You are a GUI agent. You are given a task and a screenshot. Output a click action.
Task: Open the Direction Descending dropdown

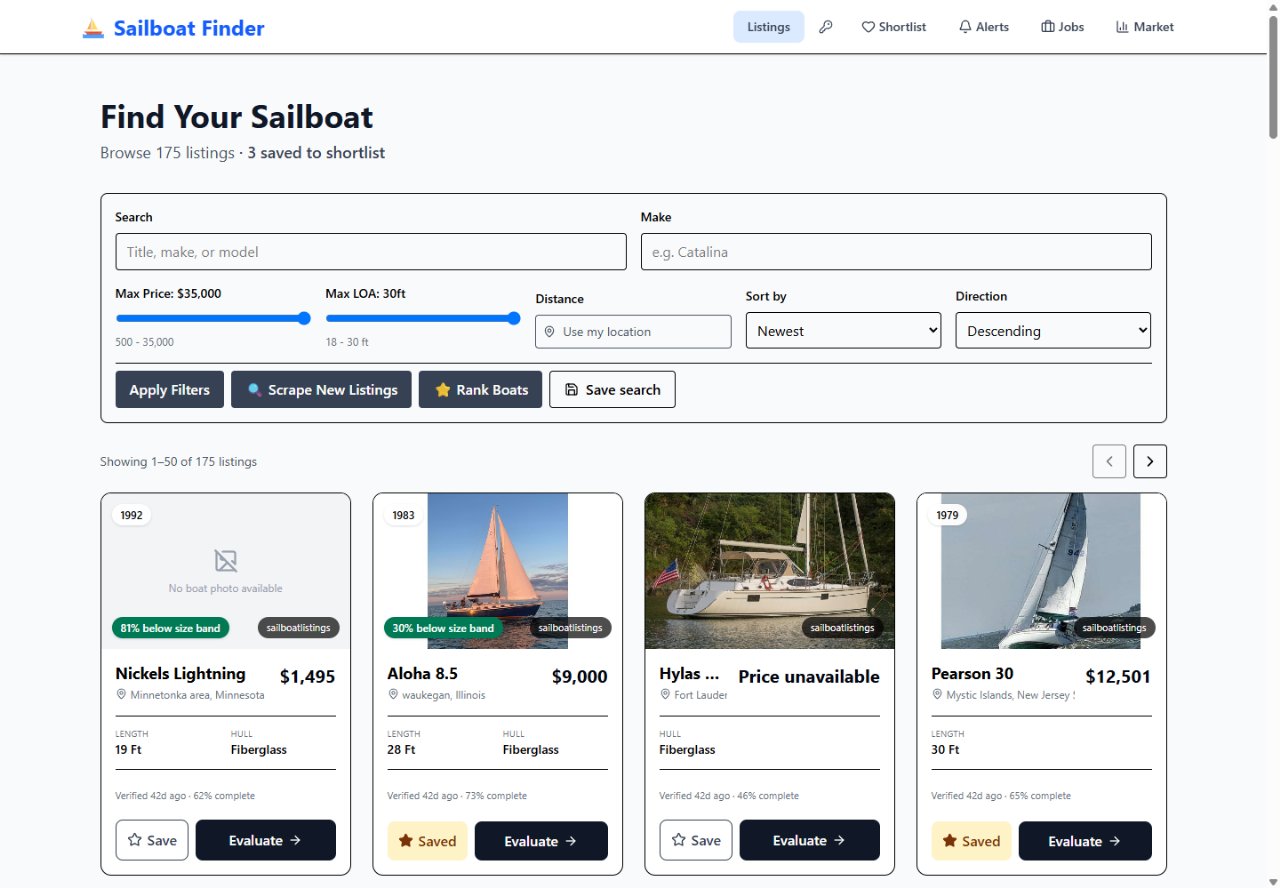pos(1053,330)
